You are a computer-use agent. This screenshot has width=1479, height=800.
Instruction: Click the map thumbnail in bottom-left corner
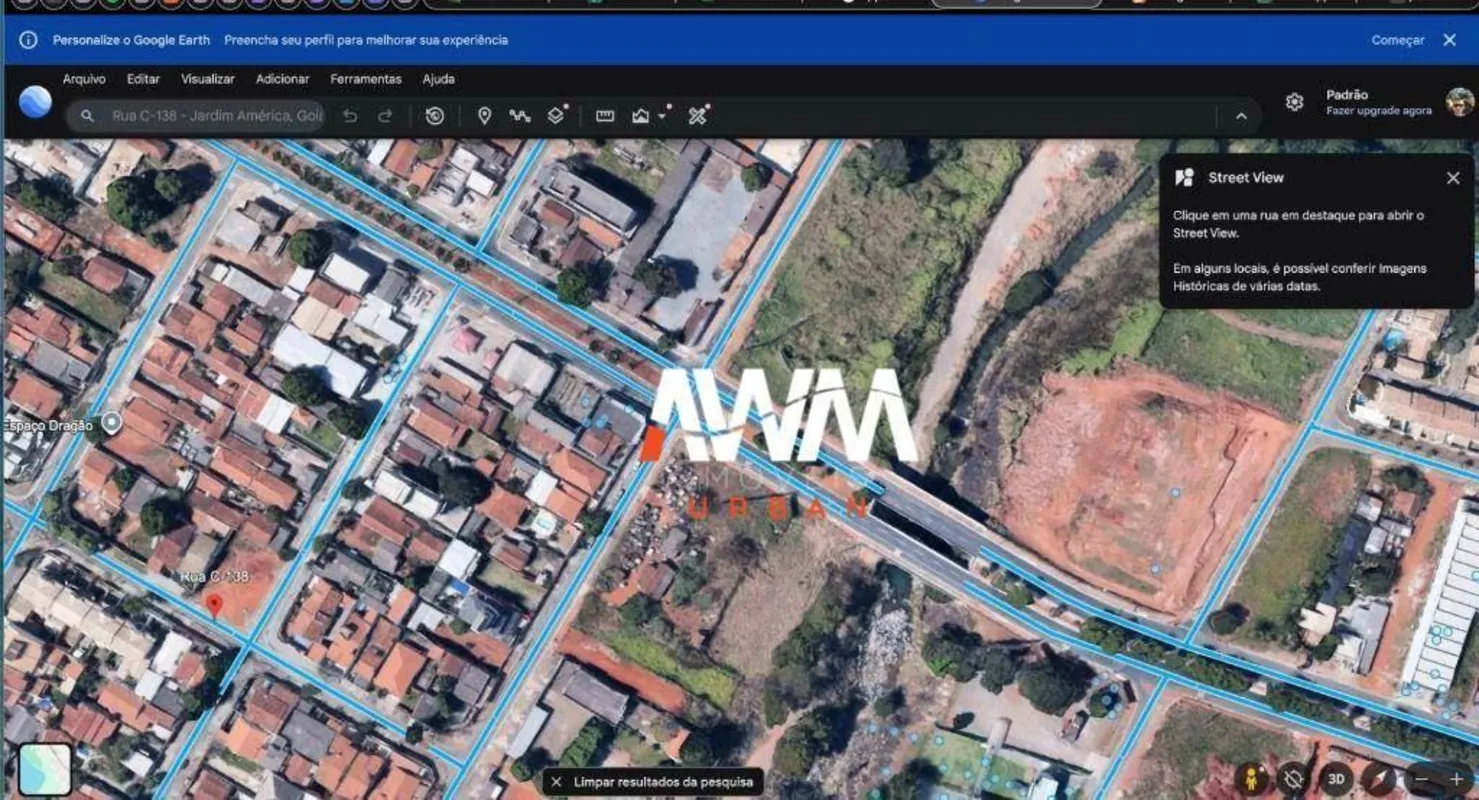[45, 769]
